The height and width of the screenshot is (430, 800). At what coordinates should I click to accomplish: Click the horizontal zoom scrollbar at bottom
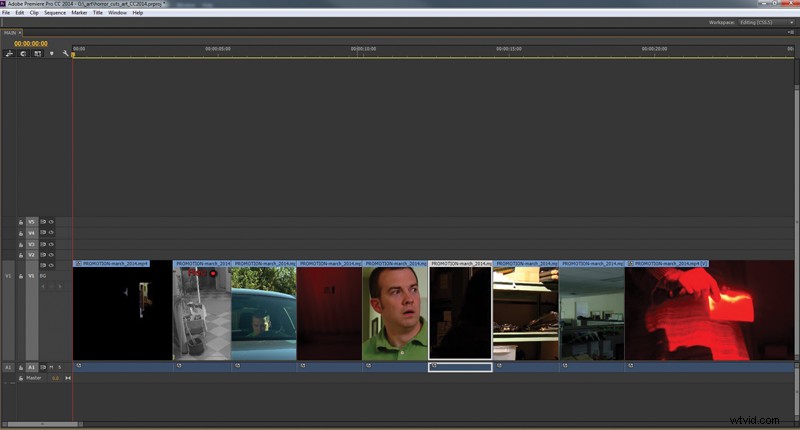tap(42, 424)
